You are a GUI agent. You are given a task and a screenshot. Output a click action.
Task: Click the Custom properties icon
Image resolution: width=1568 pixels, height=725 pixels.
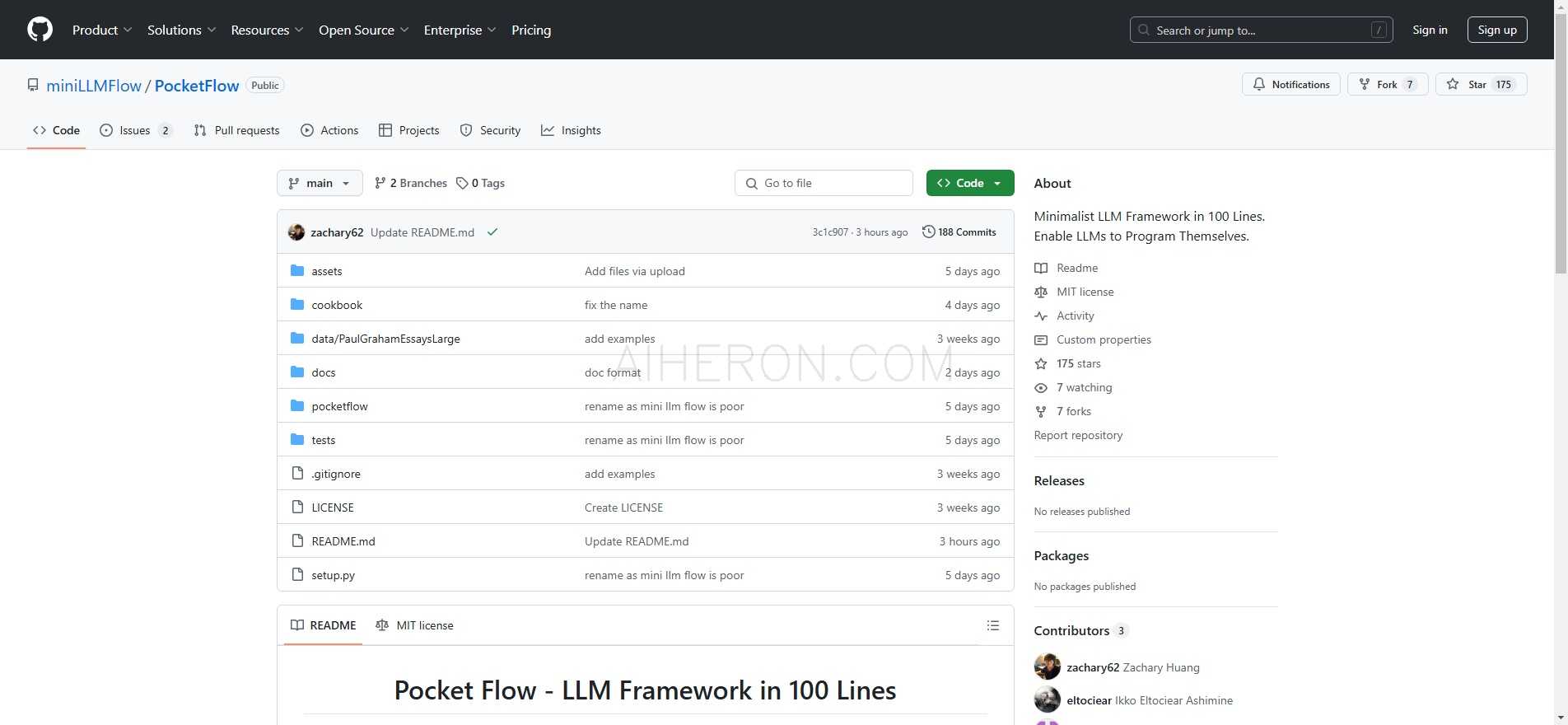pyautogui.click(x=1041, y=339)
